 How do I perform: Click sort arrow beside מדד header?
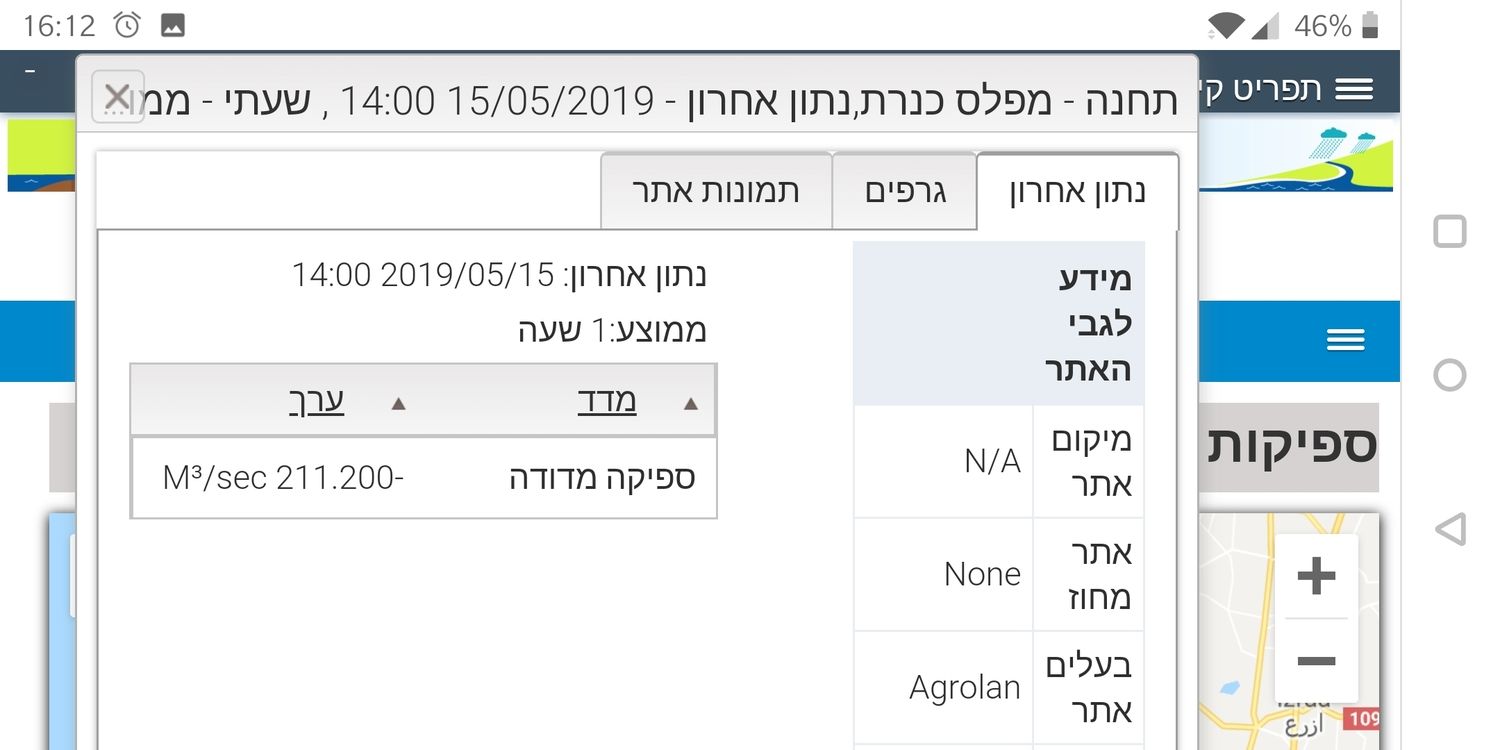(x=690, y=404)
